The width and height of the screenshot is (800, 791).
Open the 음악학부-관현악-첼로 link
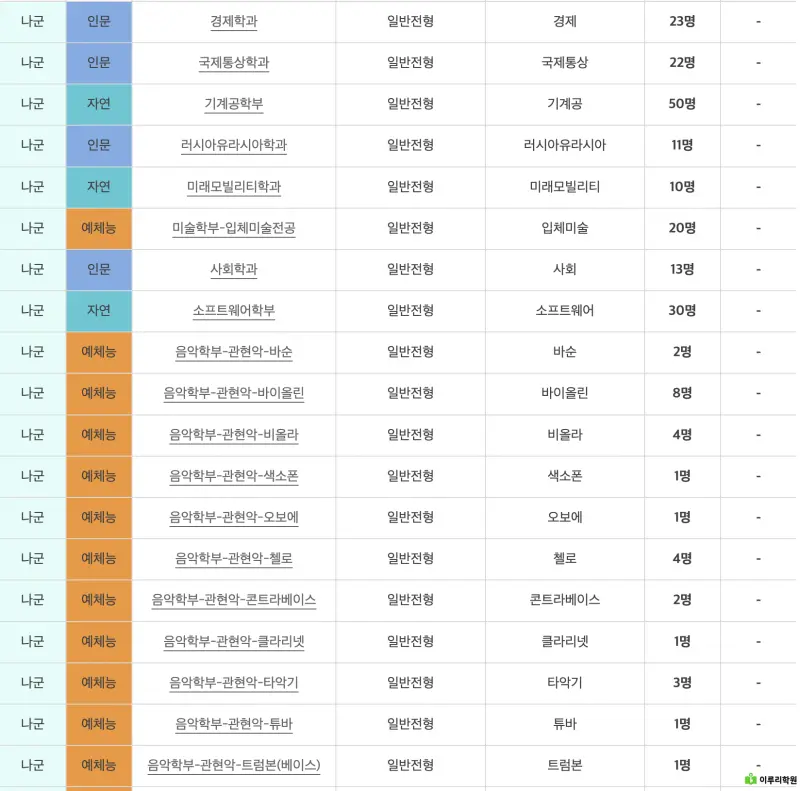(234, 559)
